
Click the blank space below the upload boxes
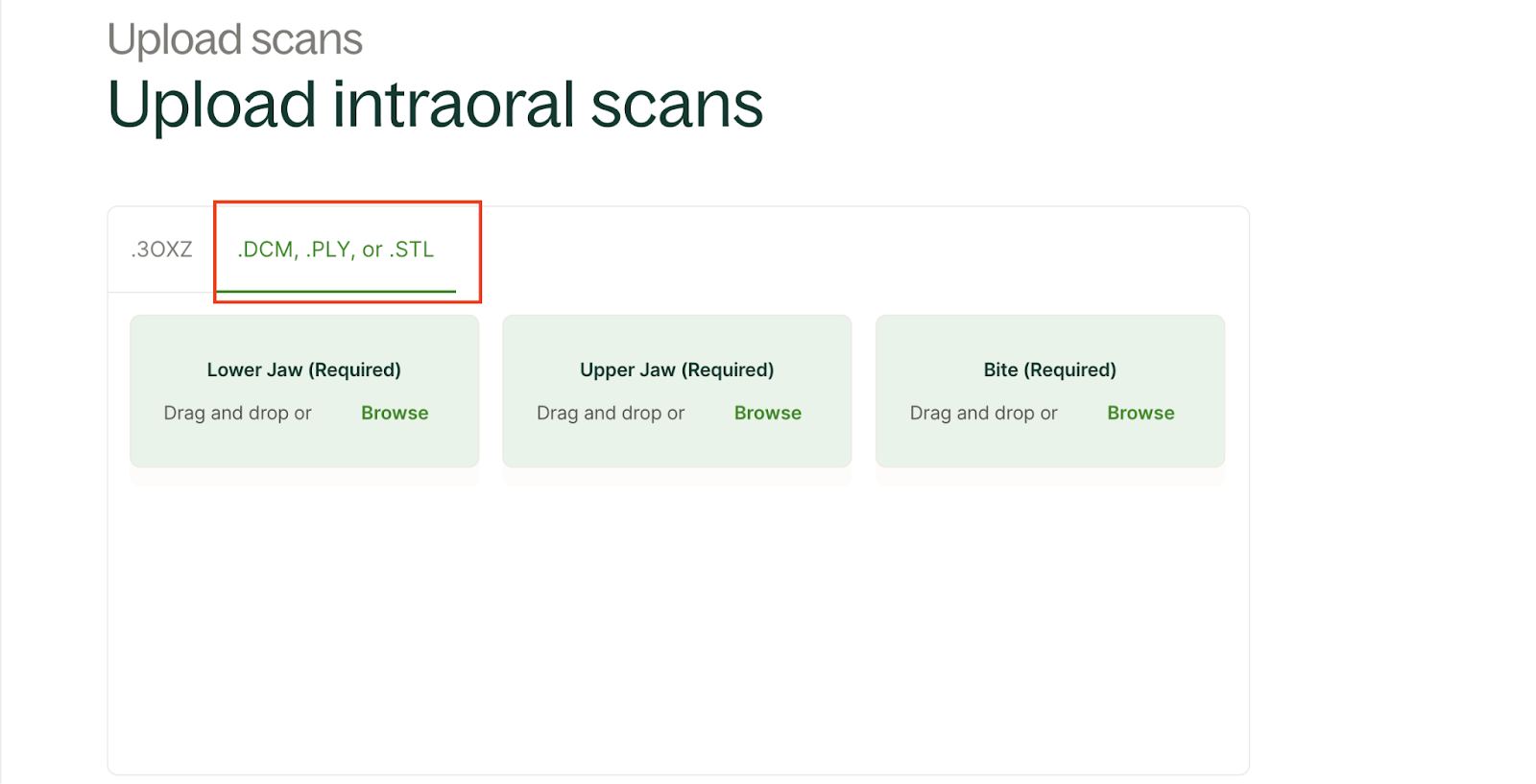pyautogui.click(x=677, y=624)
